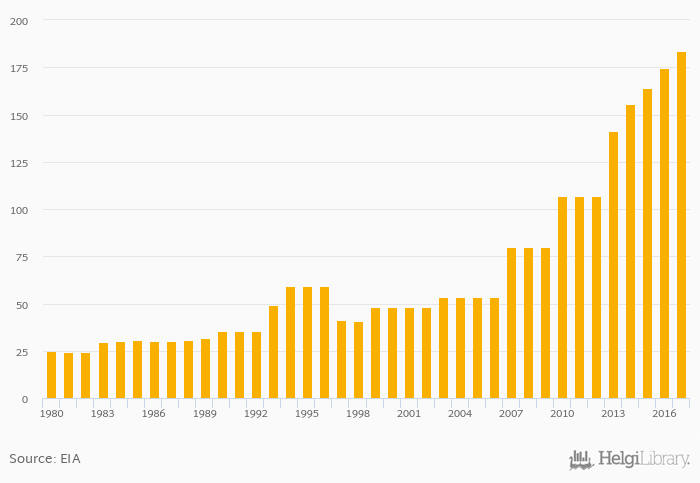Click the 200 y-axis label
700x483 pixels.
tap(20, 21)
